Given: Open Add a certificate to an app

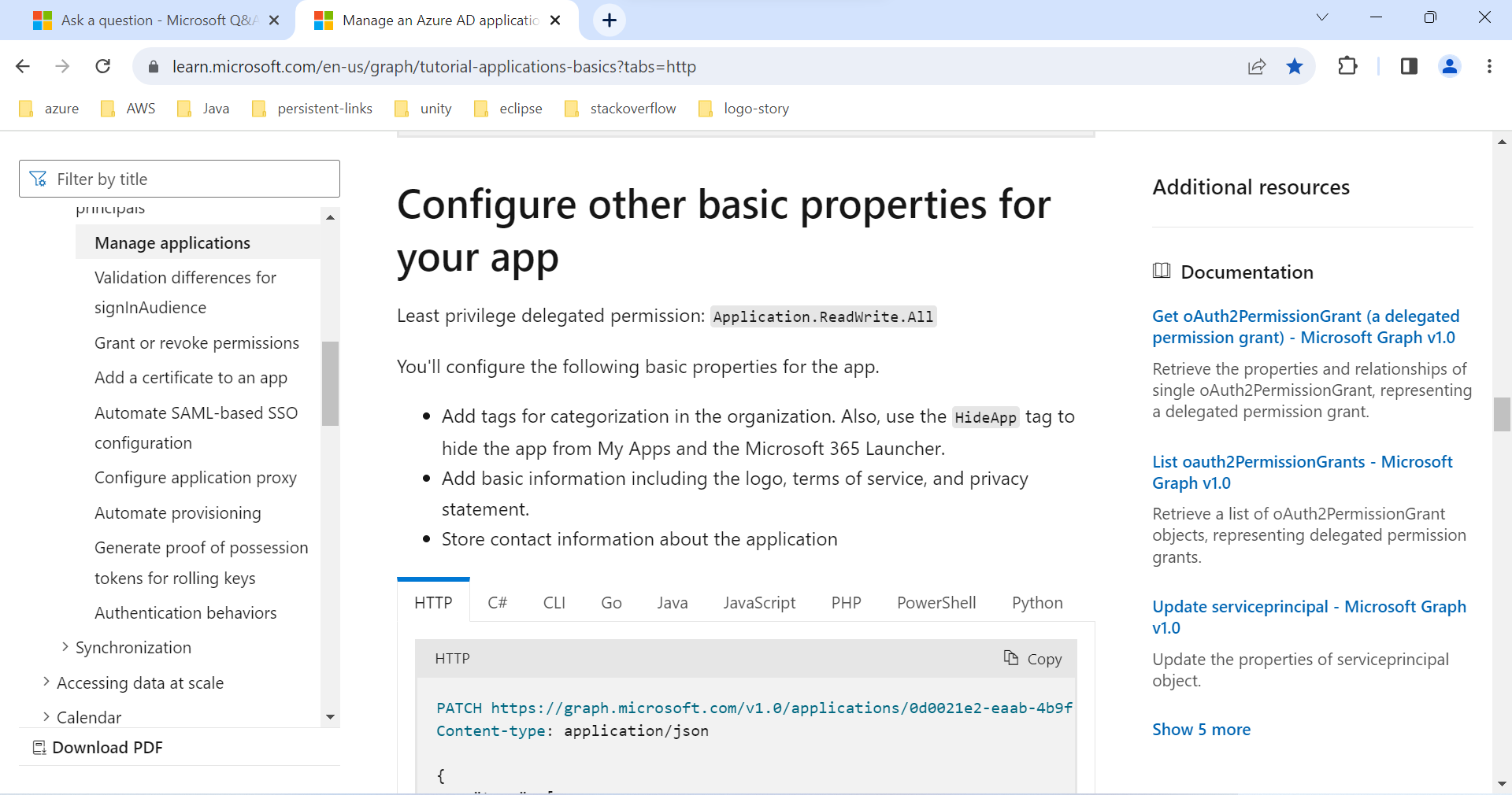Looking at the screenshot, I should (x=191, y=378).
